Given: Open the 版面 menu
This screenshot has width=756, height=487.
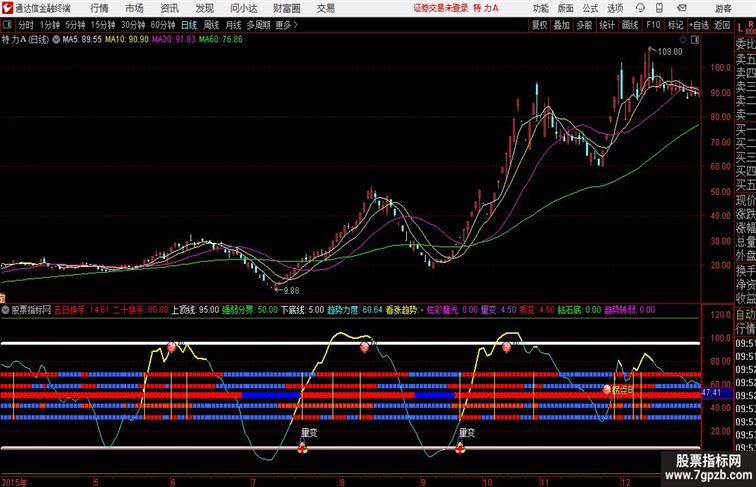Looking at the screenshot, I should tap(566, 8).
